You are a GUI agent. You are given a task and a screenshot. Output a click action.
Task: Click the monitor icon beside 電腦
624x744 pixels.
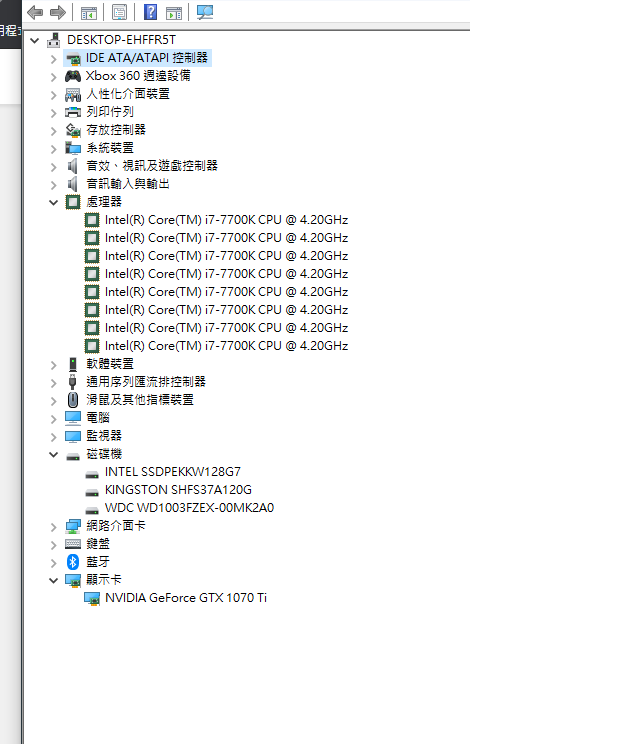pos(73,418)
